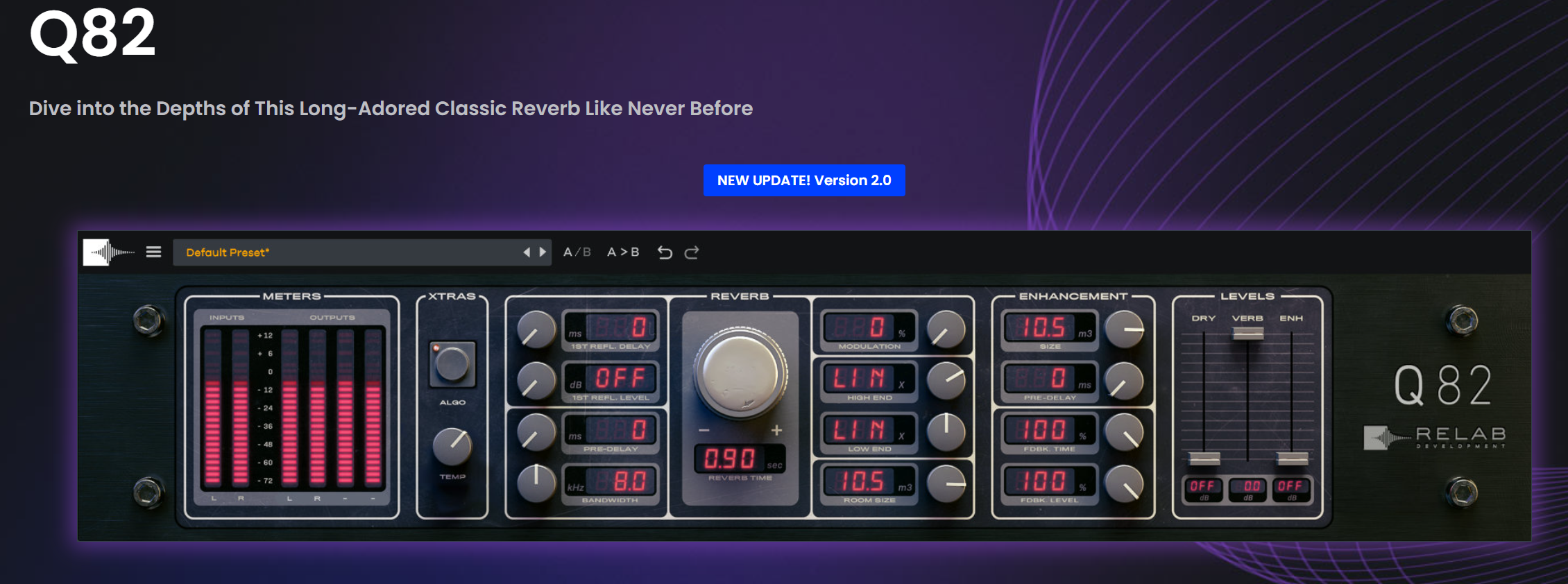Click the Enhancement Pre-Delay display
Viewport: 1568px width, 584px height.
point(1050,379)
